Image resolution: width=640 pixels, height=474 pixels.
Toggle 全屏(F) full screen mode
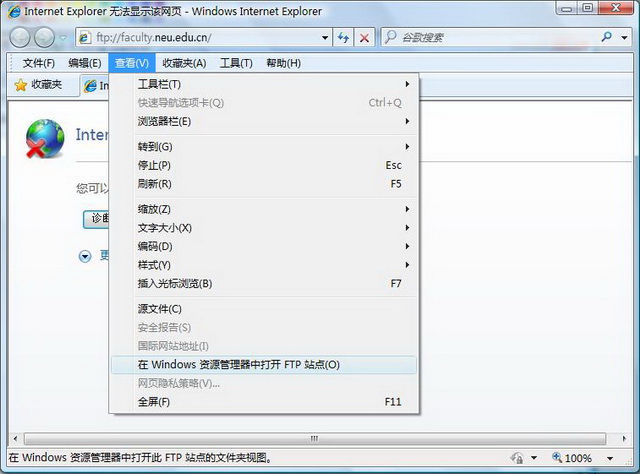coord(264,402)
